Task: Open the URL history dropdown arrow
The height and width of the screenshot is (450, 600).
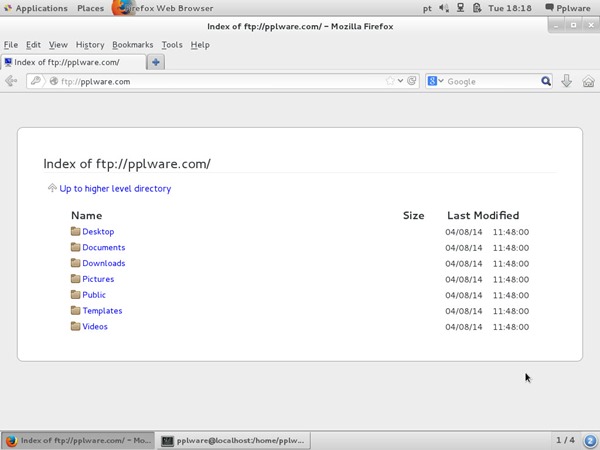Action: coord(400,81)
